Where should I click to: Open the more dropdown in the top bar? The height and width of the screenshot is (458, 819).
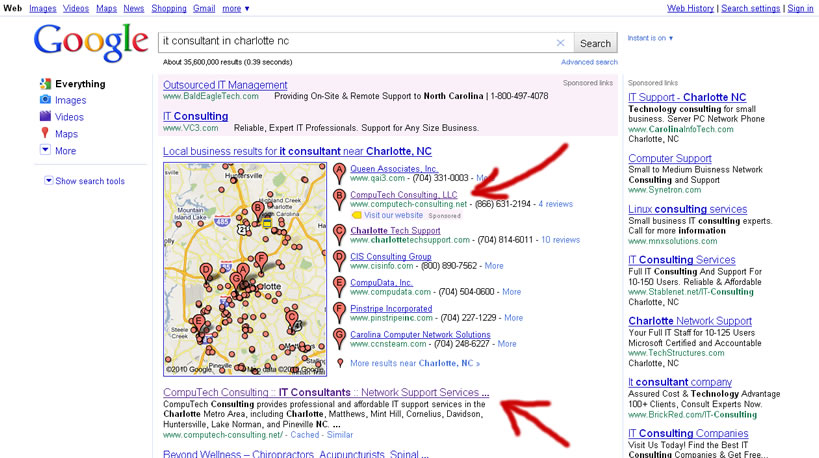coord(236,8)
